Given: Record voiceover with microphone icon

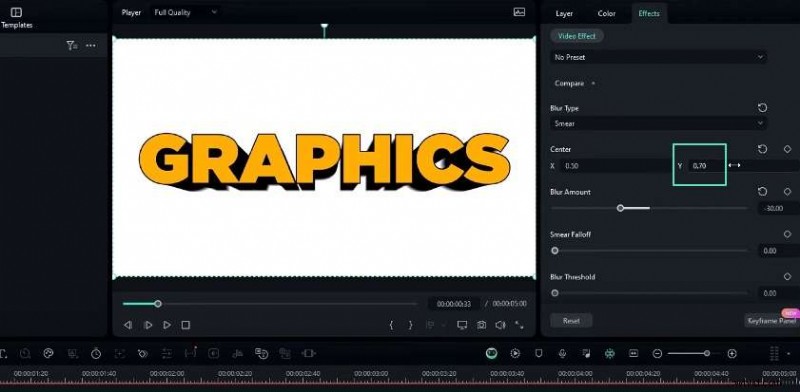Looking at the screenshot, I should [x=562, y=353].
